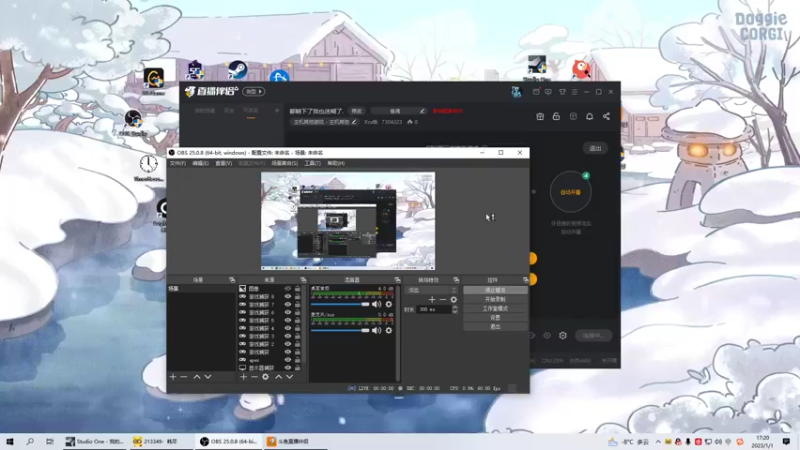Pop out the 控件 dock panel icon
Screen dimensions: 800x450
tap(526, 280)
